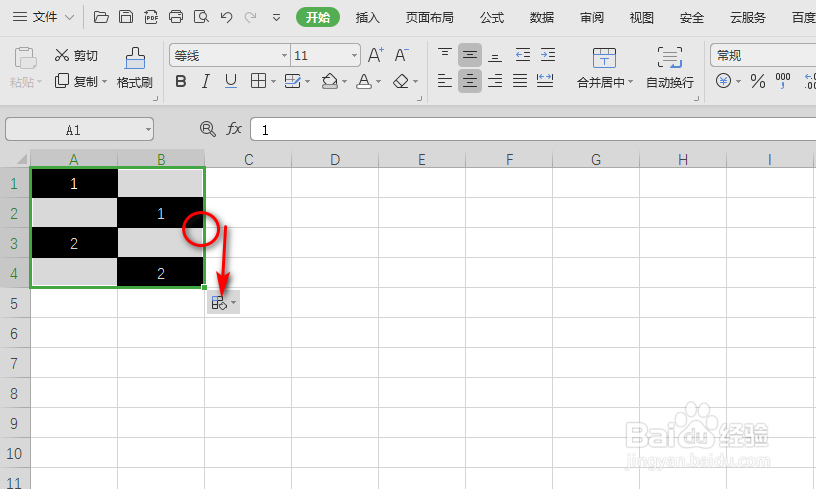Expand quick access toolbar customize arrow

tap(276, 18)
